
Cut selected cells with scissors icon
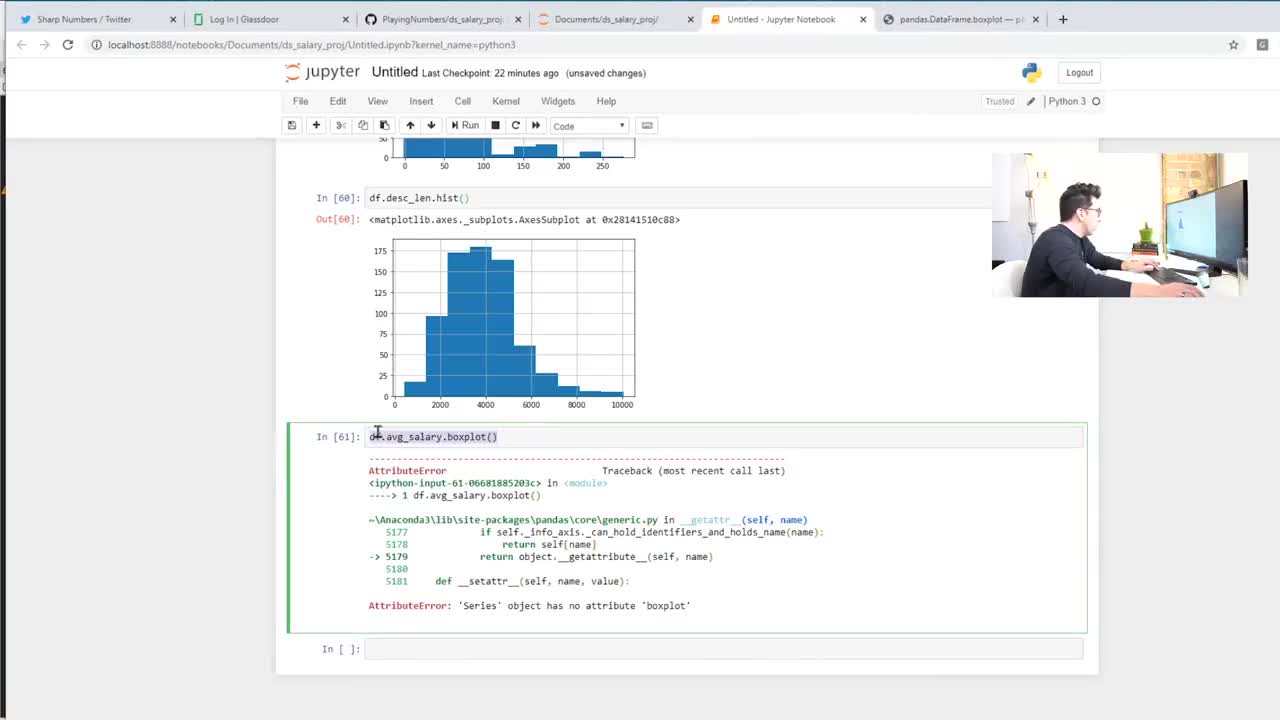(340, 125)
